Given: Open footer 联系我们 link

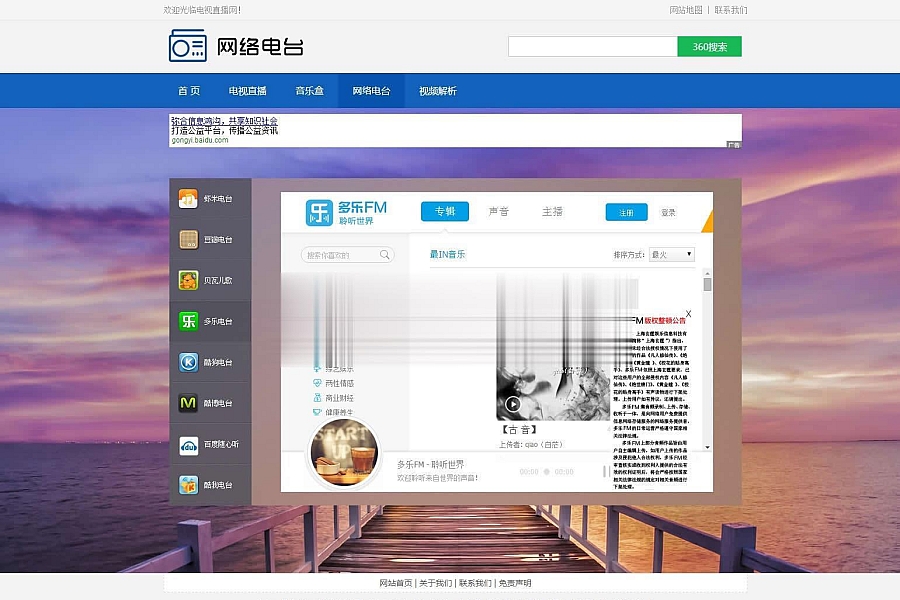Looking at the screenshot, I should pos(475,583).
